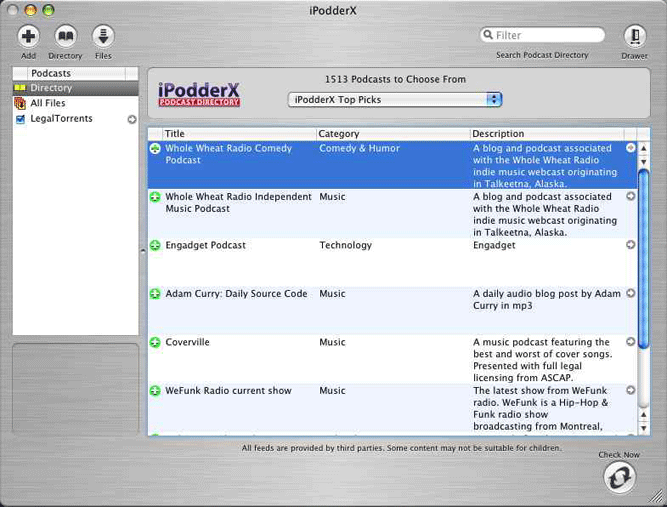Click the All Files icon
667x507 pixels.
[x=20, y=103]
